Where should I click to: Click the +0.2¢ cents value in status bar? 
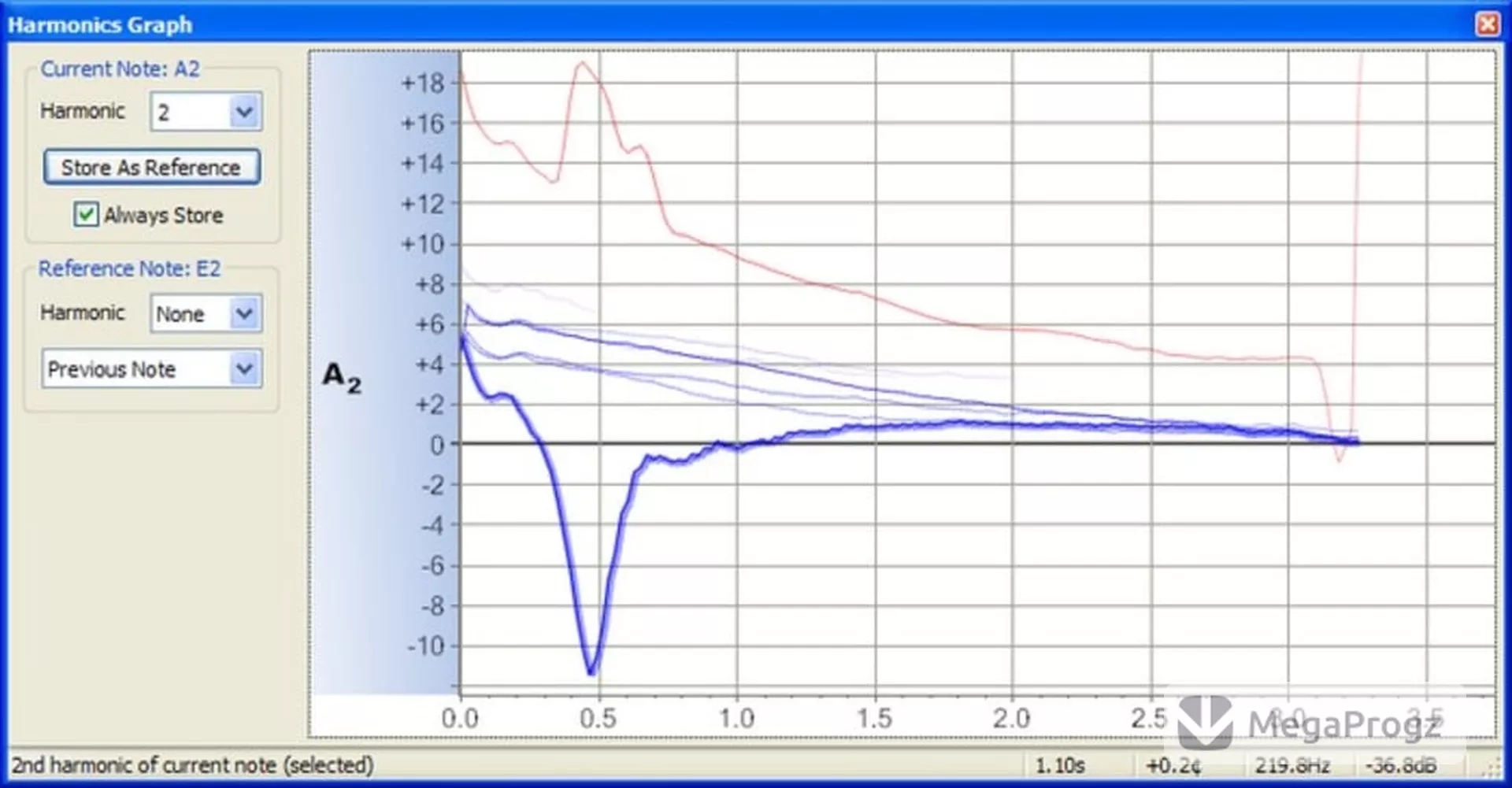(x=1173, y=764)
